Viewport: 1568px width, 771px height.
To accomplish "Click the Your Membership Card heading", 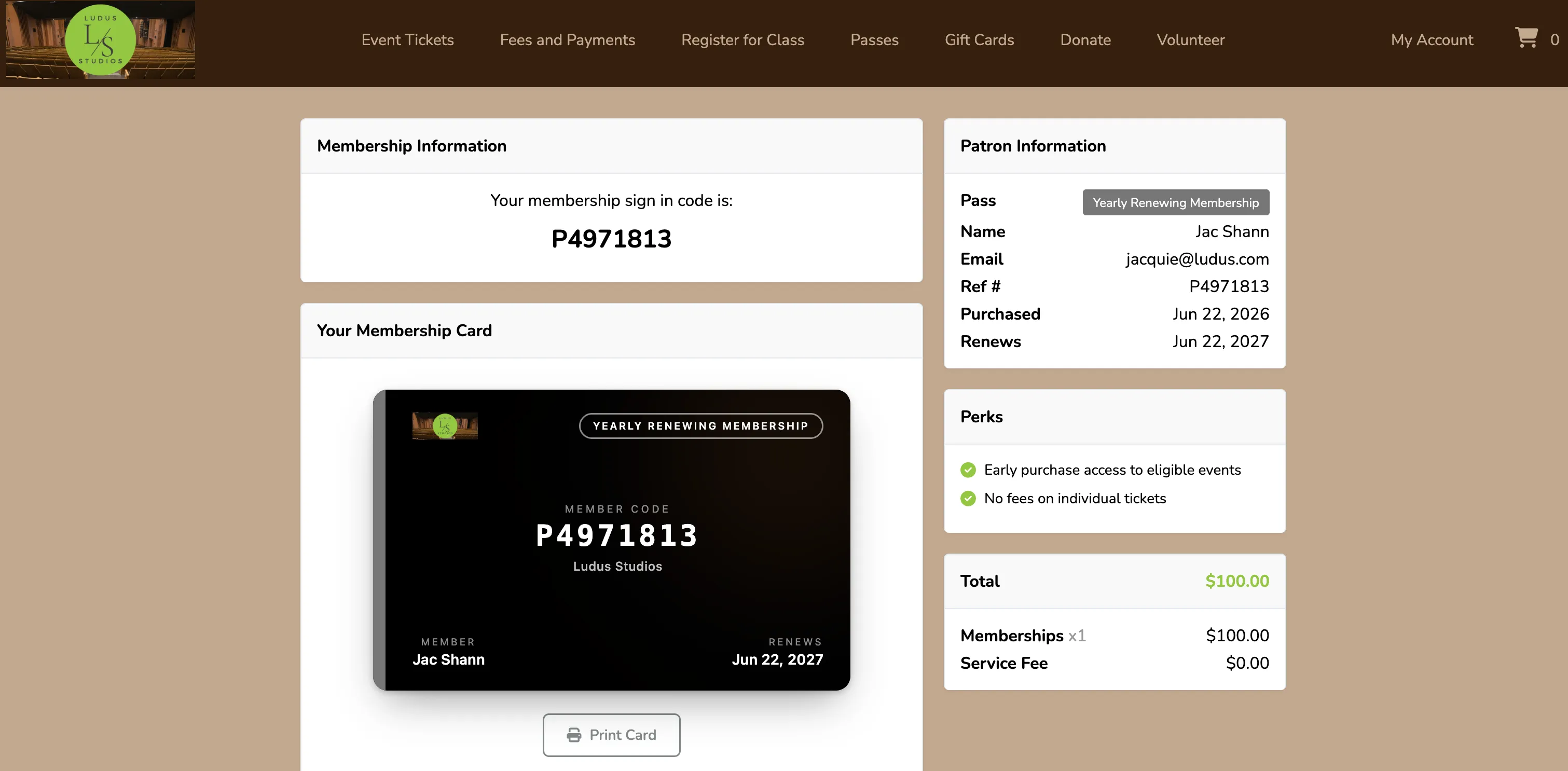I will (x=404, y=331).
